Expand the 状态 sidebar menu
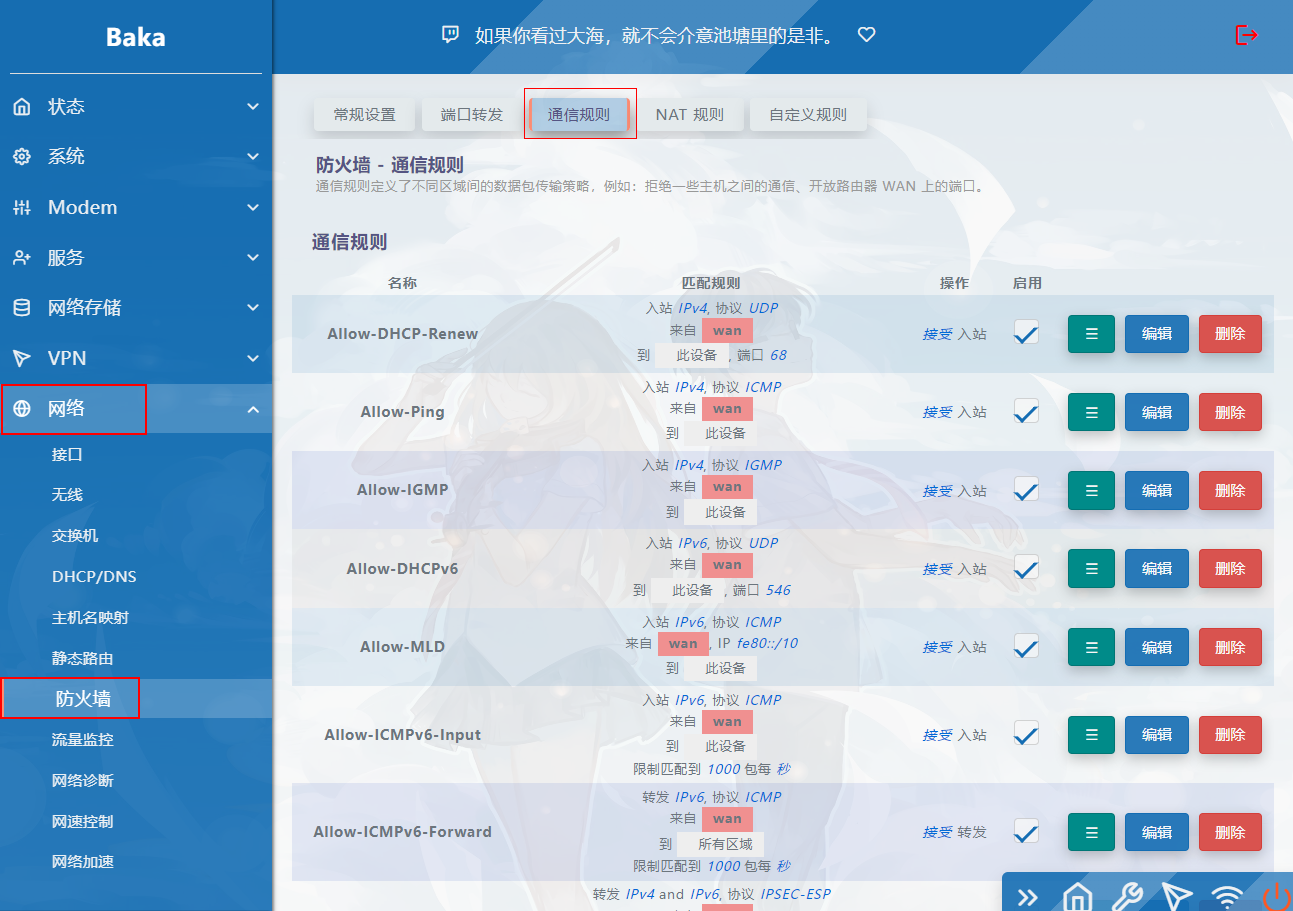 click(135, 107)
